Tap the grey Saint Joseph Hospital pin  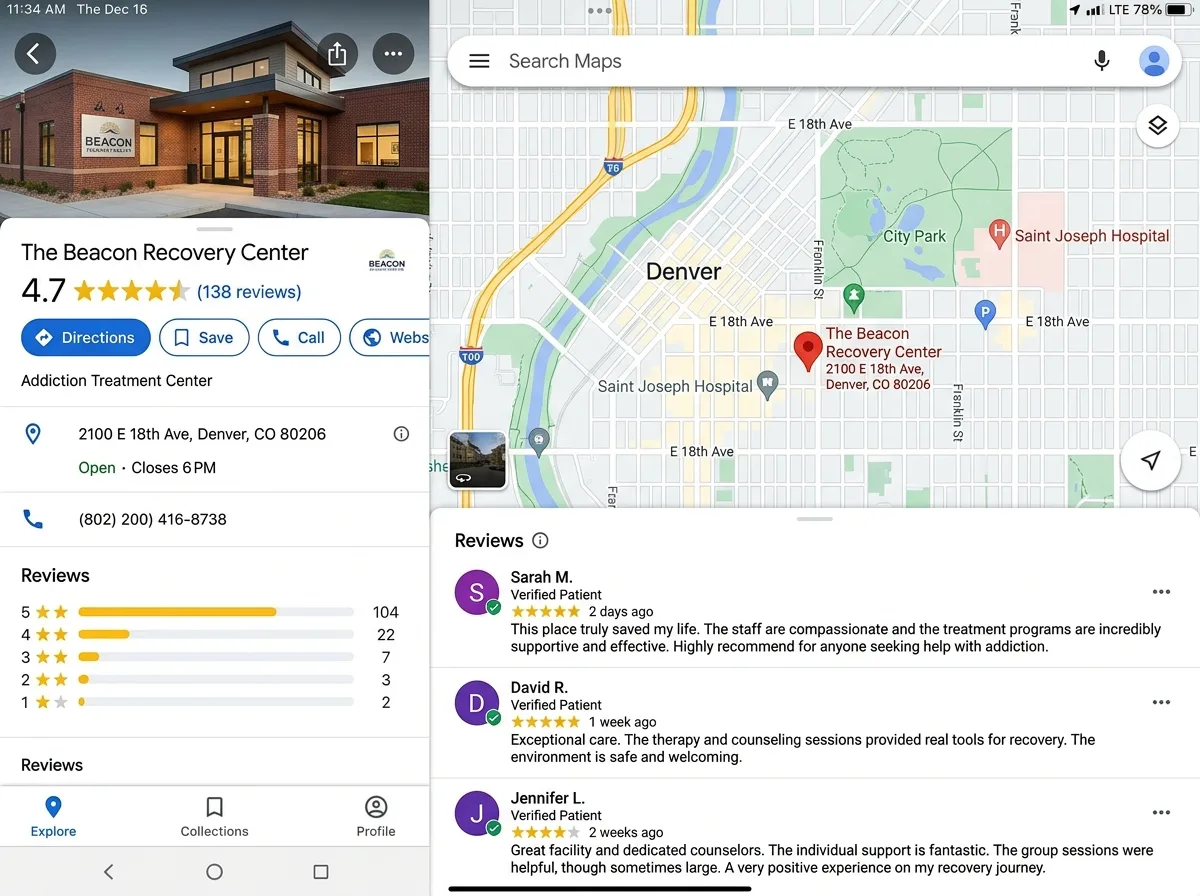pyautogui.click(x=767, y=384)
